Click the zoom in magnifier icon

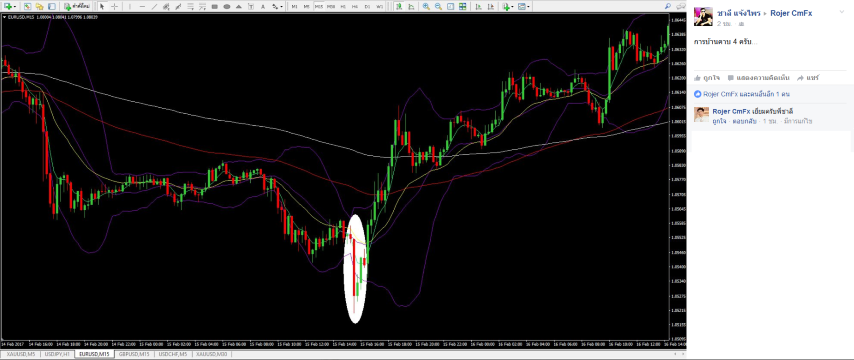point(426,7)
